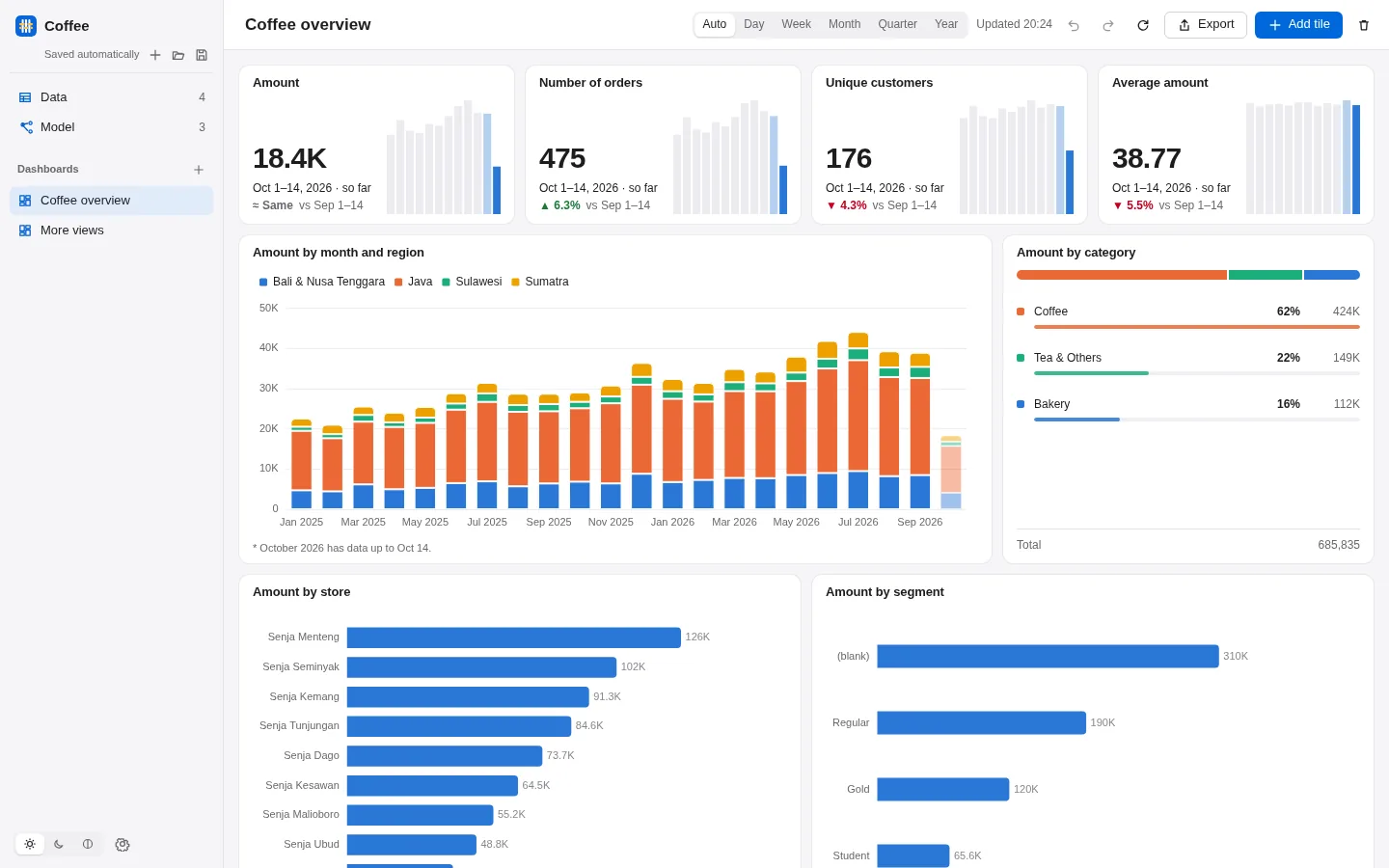This screenshot has width=1389, height=868.
Task: Select the Tea & Others category row
Action: pyautogui.click(x=1188, y=362)
